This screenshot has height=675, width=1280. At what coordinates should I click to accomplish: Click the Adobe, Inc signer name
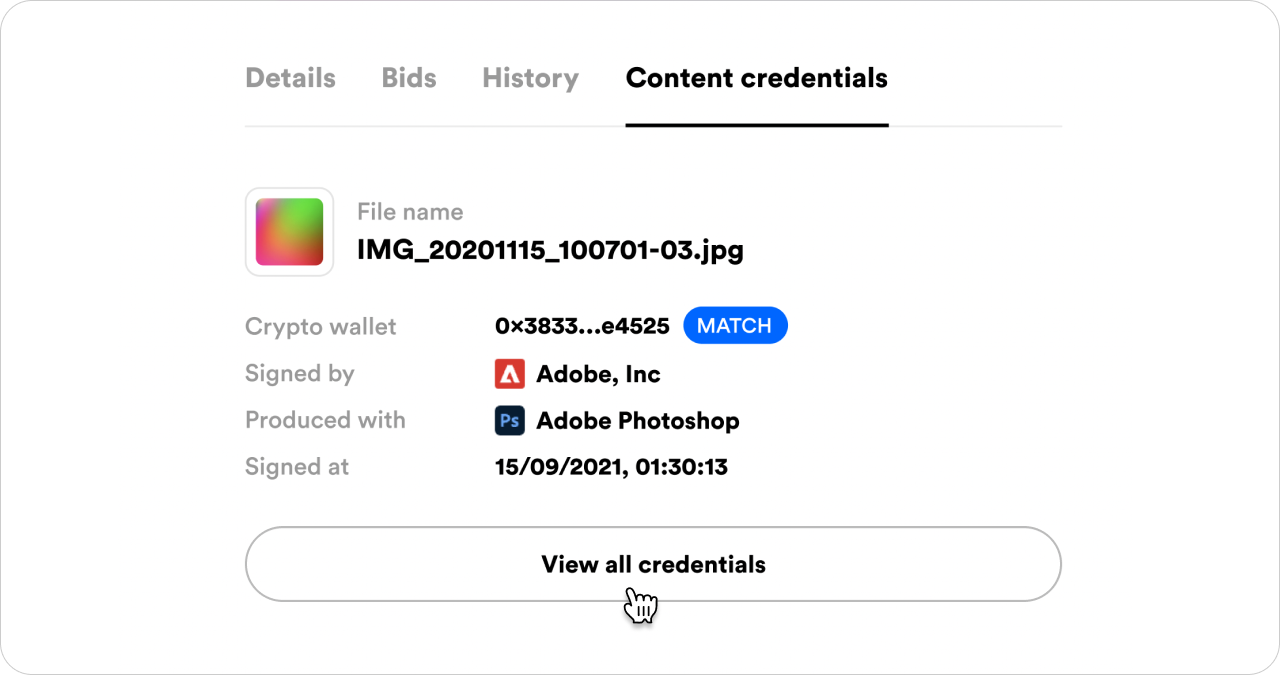click(598, 374)
